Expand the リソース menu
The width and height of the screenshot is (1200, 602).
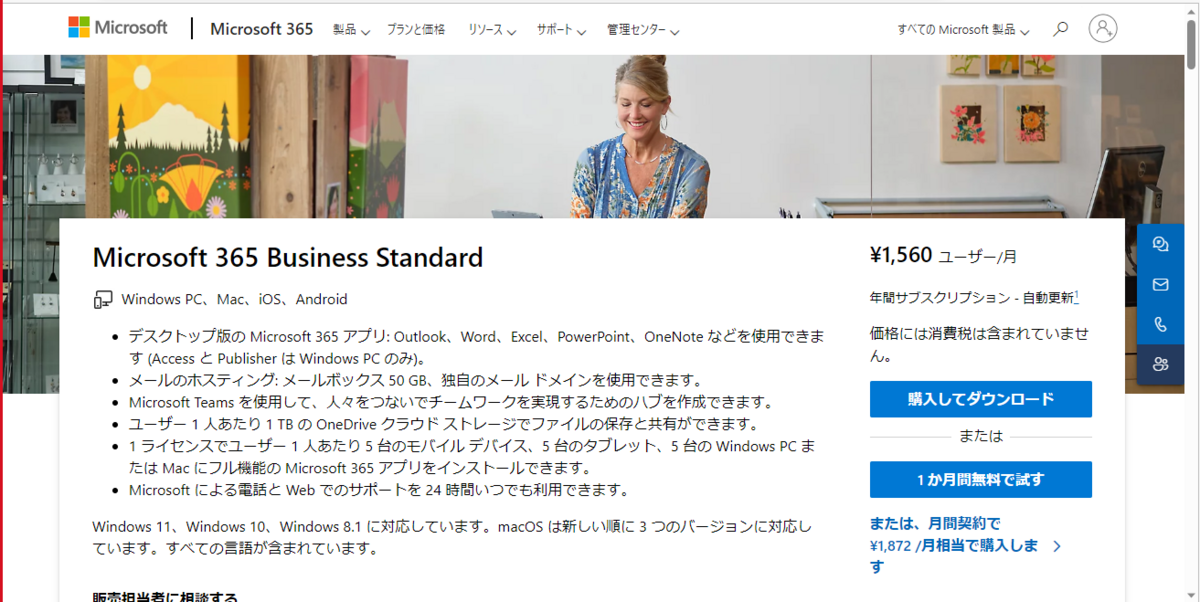click(x=491, y=30)
